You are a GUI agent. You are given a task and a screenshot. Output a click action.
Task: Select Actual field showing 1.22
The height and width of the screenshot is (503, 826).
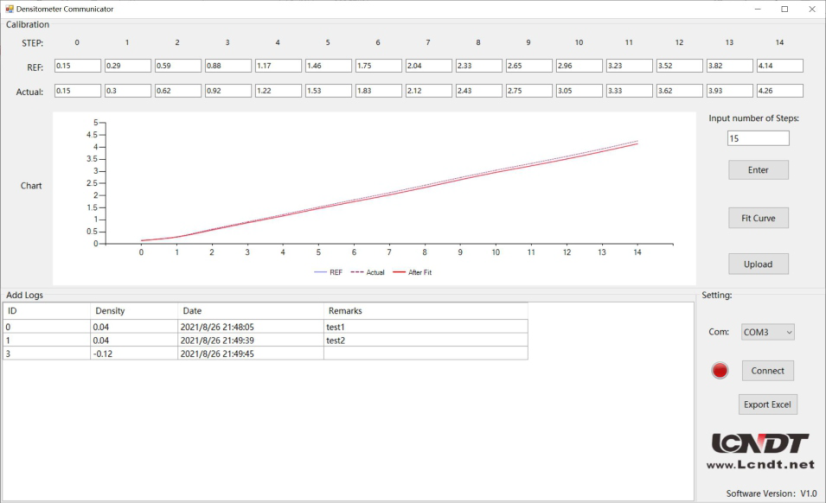click(278, 91)
